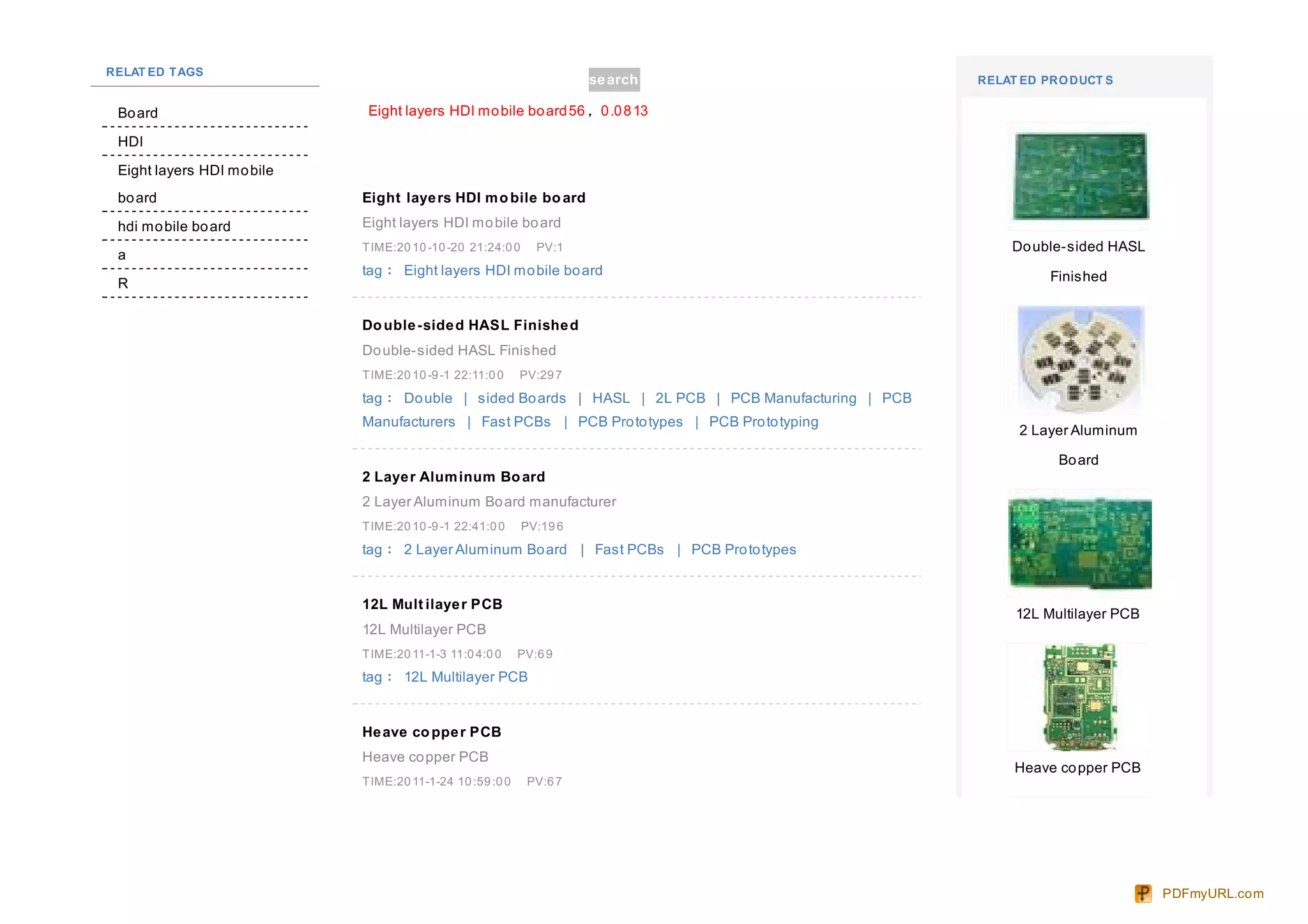Open the PCB Manufacturing tag
The height and width of the screenshot is (924, 1308).
[x=793, y=398]
